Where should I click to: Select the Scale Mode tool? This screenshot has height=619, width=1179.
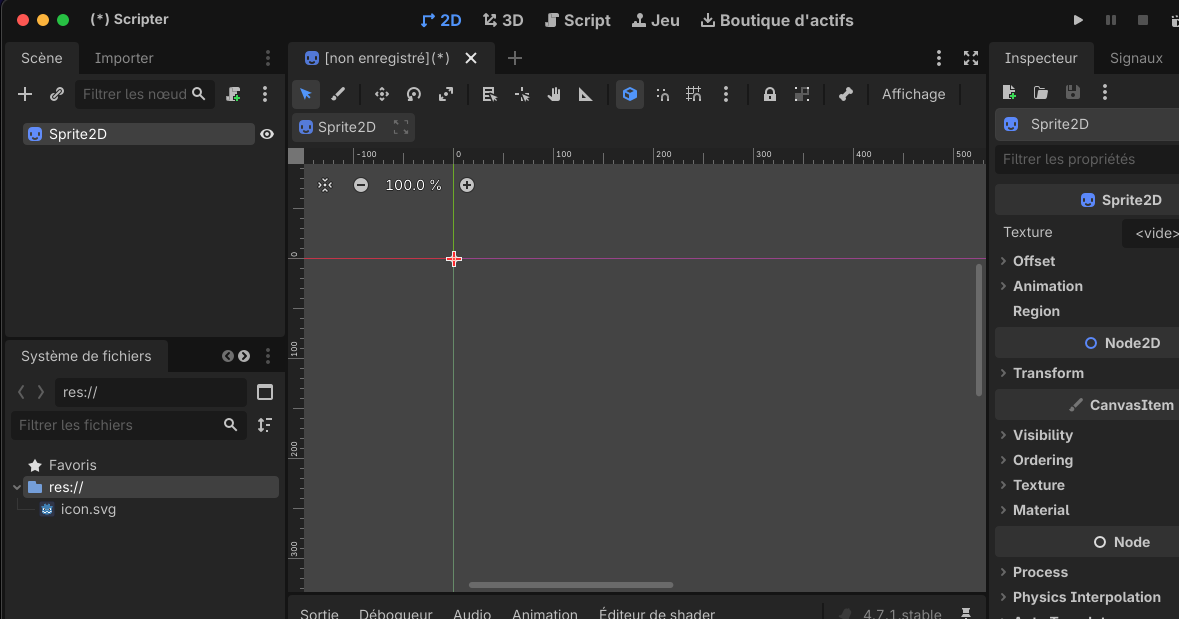446,94
